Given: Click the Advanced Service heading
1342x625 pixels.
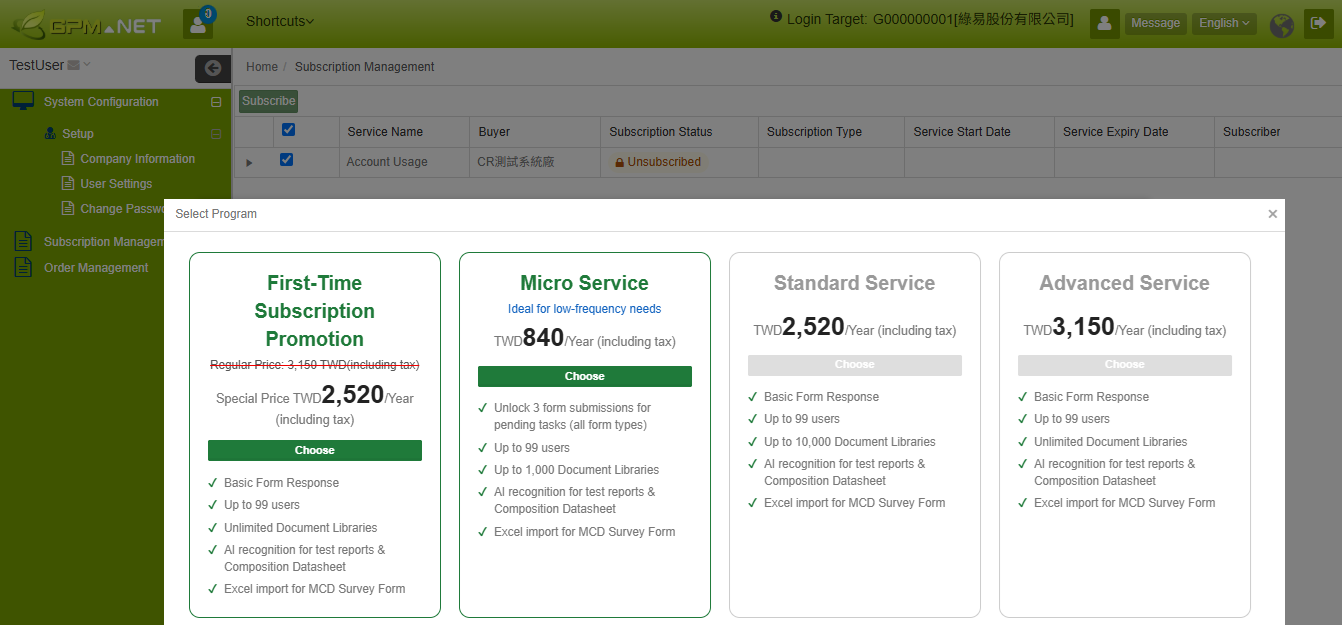Looking at the screenshot, I should [1125, 283].
